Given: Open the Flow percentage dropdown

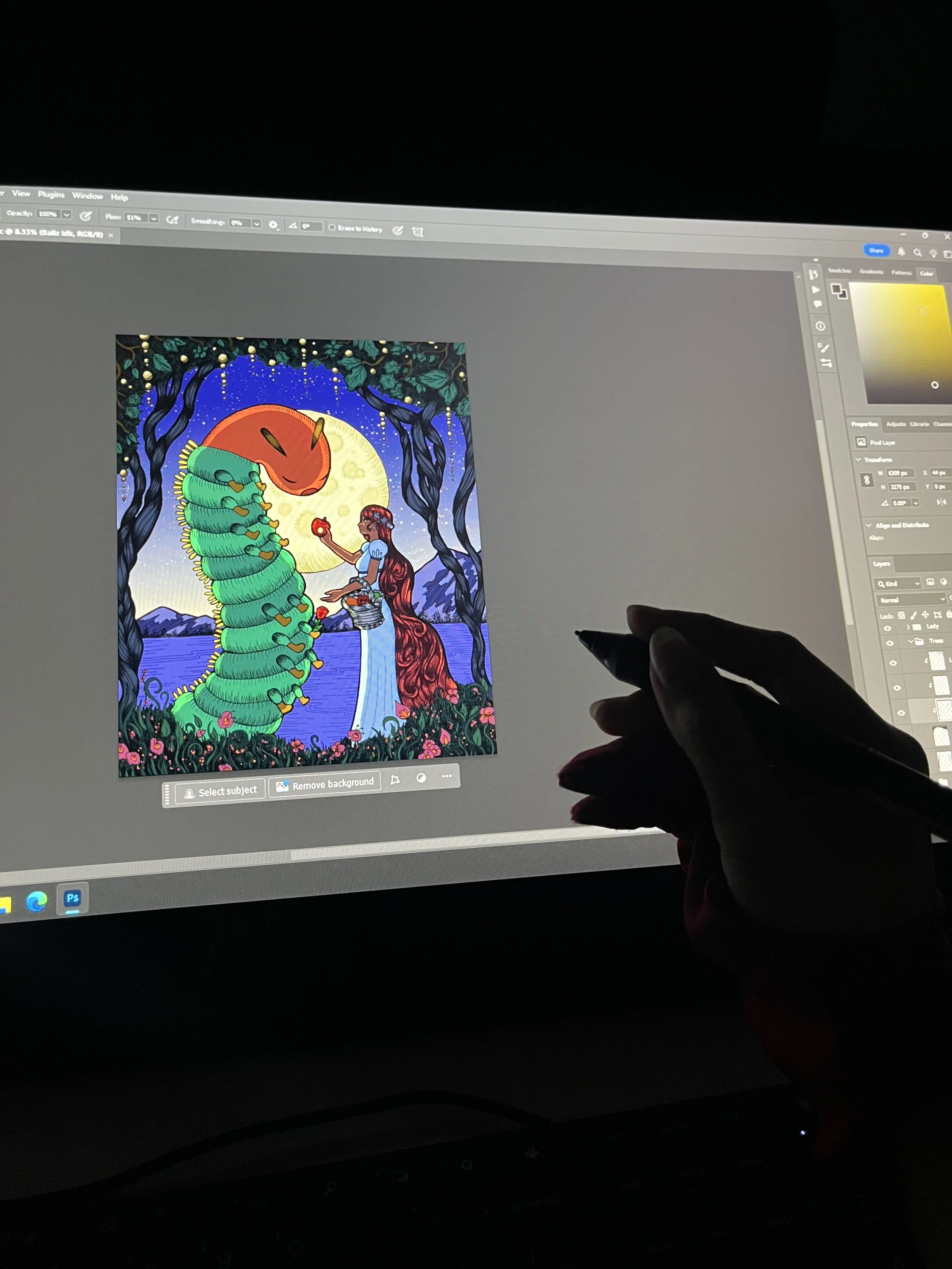Looking at the screenshot, I should [x=154, y=219].
